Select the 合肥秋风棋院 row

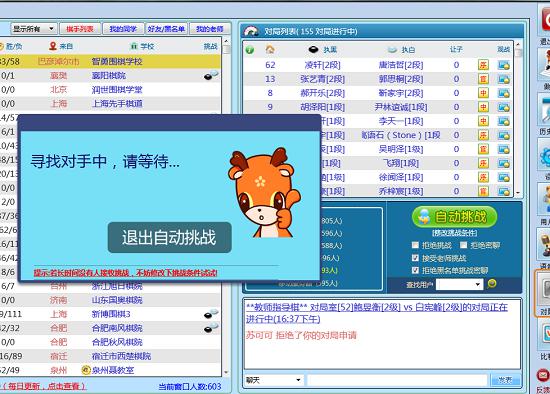pos(110,342)
